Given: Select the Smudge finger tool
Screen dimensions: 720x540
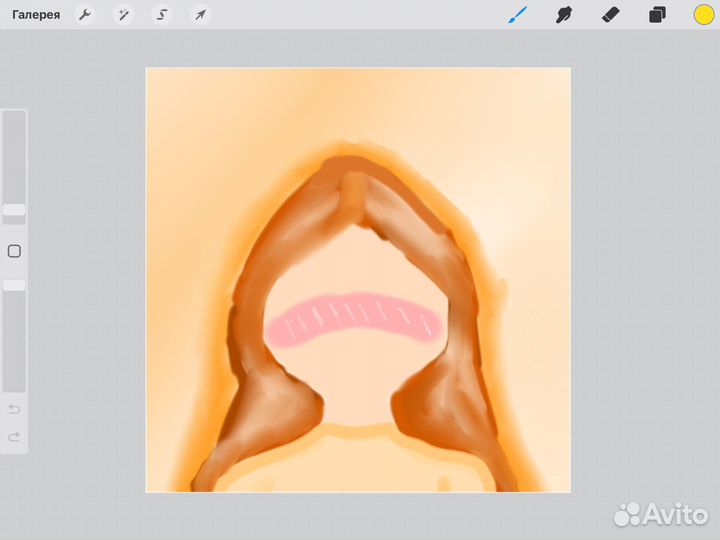Looking at the screenshot, I should 564,15.
